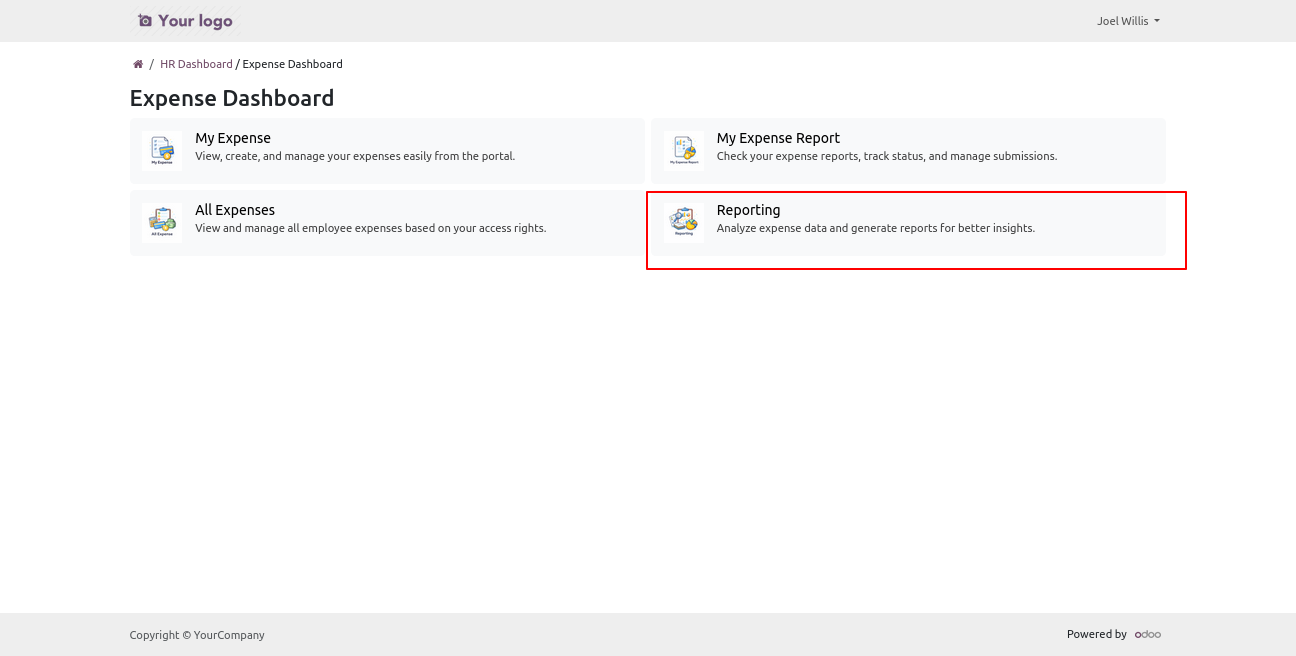Image resolution: width=1296 pixels, height=656 pixels.
Task: Open the My Expense title link
Action: click(233, 138)
